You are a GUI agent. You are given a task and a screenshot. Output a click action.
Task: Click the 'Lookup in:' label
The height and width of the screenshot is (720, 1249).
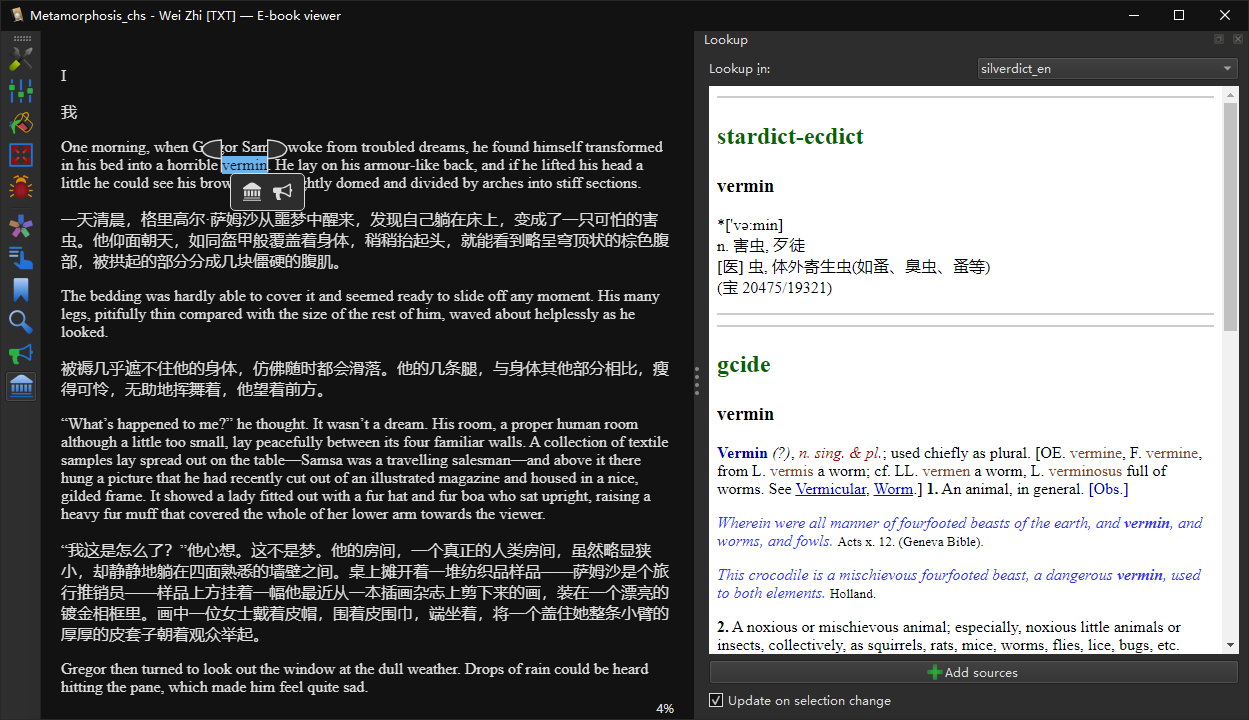[x=739, y=69]
